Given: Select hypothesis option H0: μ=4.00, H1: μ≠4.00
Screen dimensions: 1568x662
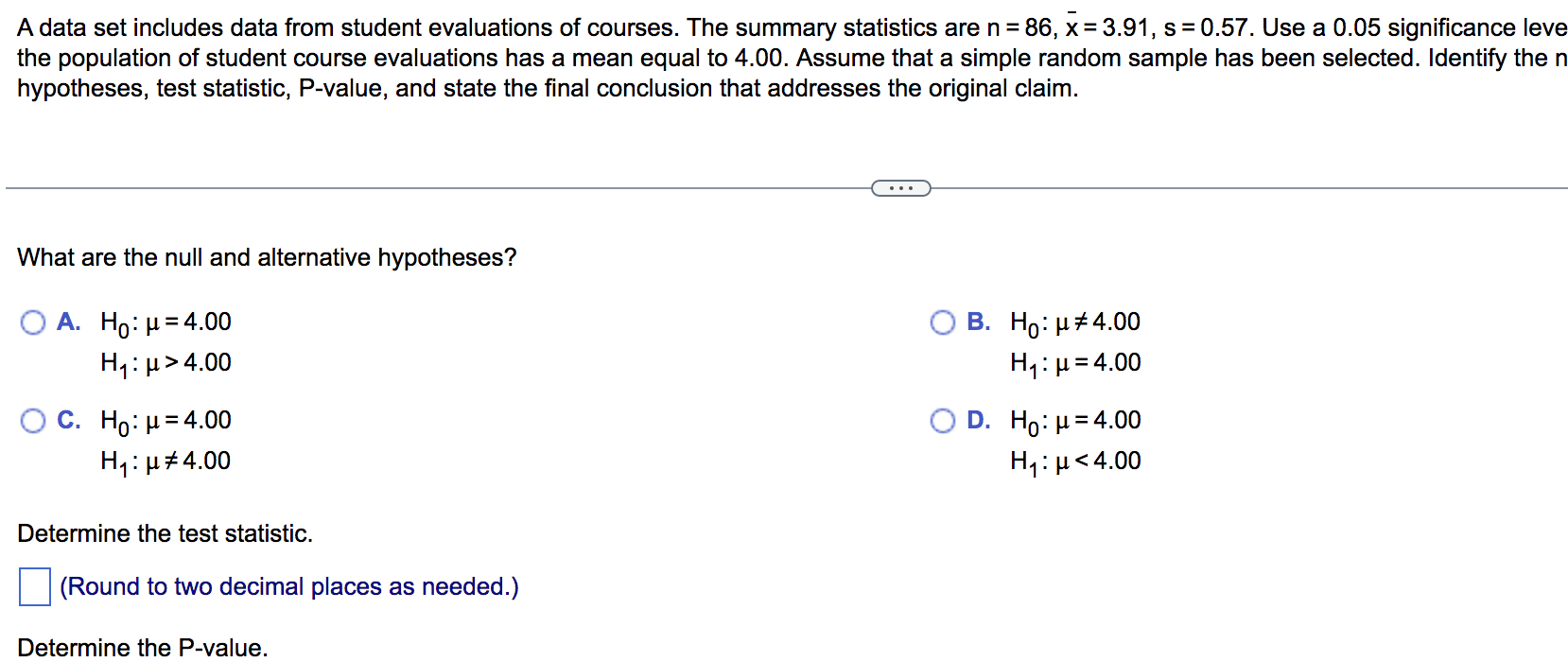Looking at the screenshot, I should [32, 421].
